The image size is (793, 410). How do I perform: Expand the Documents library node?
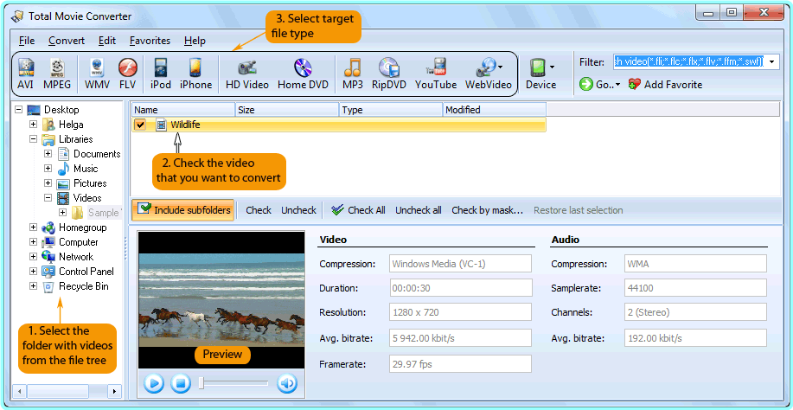point(48,154)
